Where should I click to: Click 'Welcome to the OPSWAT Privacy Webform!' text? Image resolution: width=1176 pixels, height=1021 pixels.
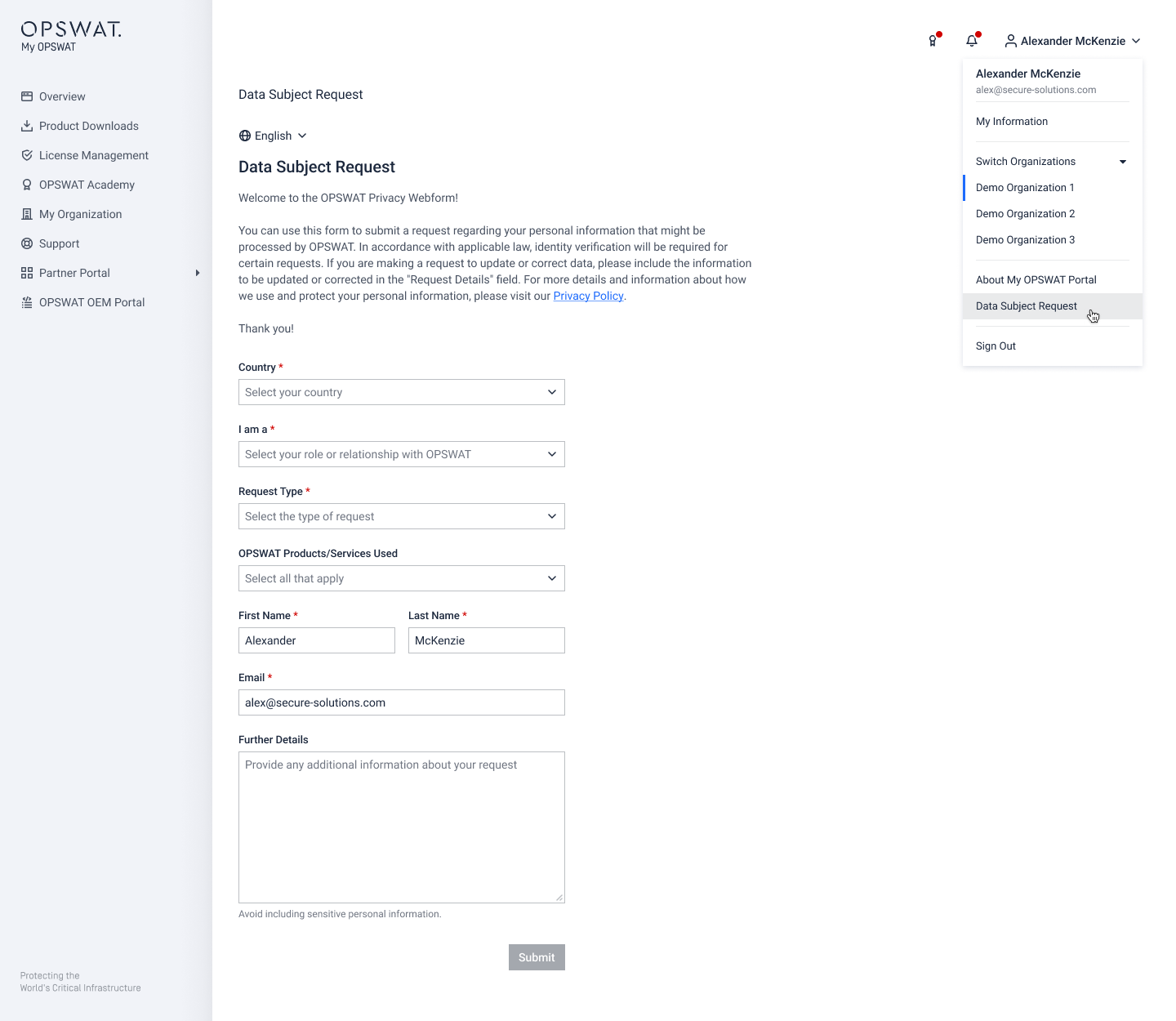click(348, 198)
